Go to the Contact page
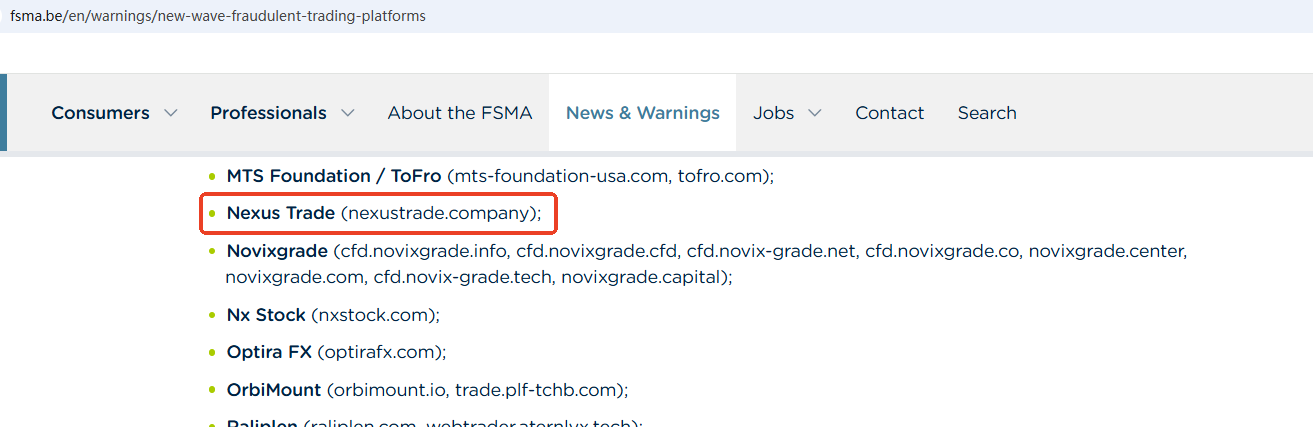 pos(890,113)
